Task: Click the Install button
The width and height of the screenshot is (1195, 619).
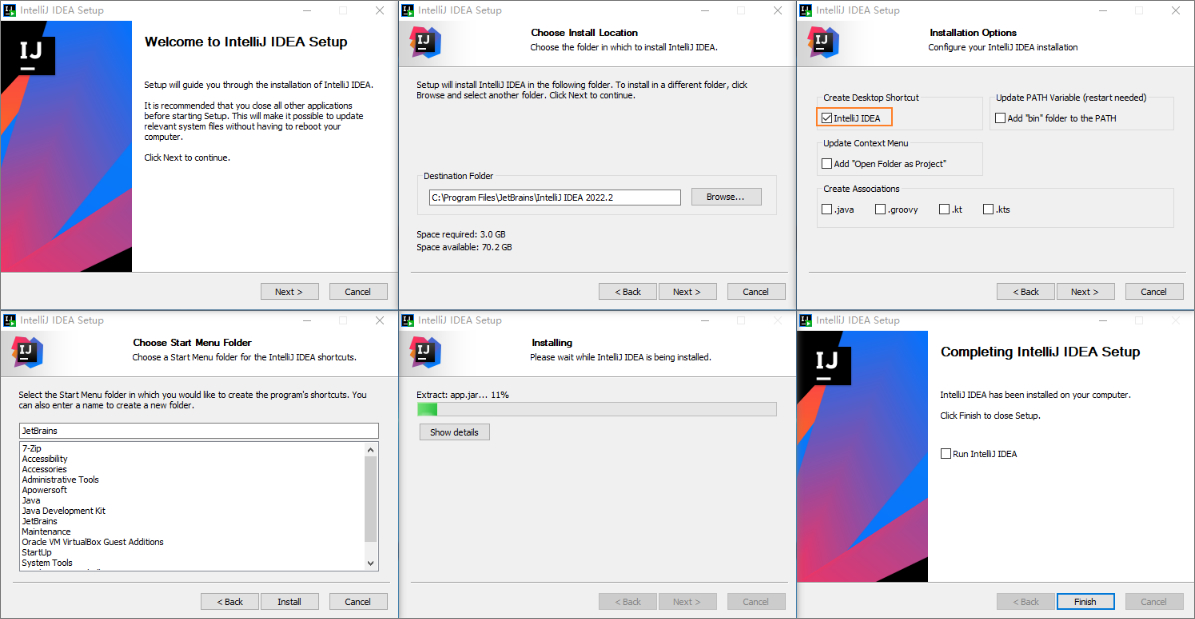Action: pyautogui.click(x=290, y=601)
